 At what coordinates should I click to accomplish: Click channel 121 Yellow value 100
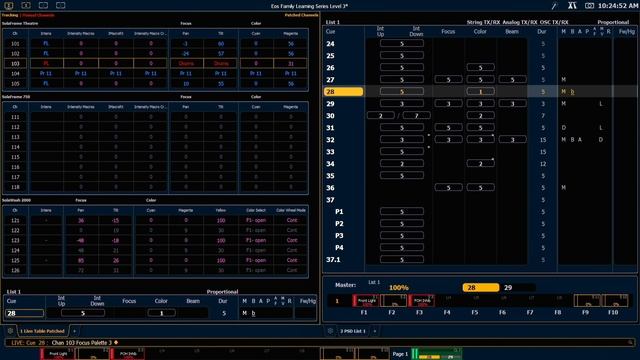tap(221, 220)
